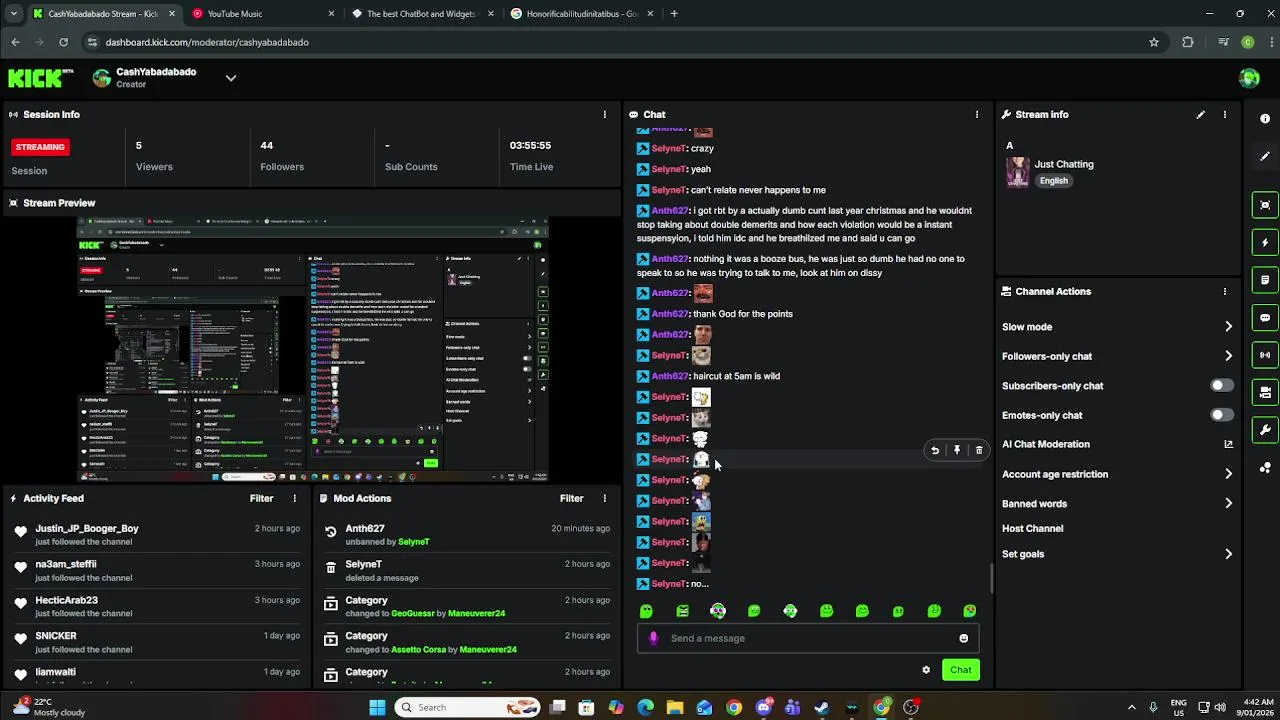
Task: Toggle Emotes-only chat switch
Action: pos(1222,414)
